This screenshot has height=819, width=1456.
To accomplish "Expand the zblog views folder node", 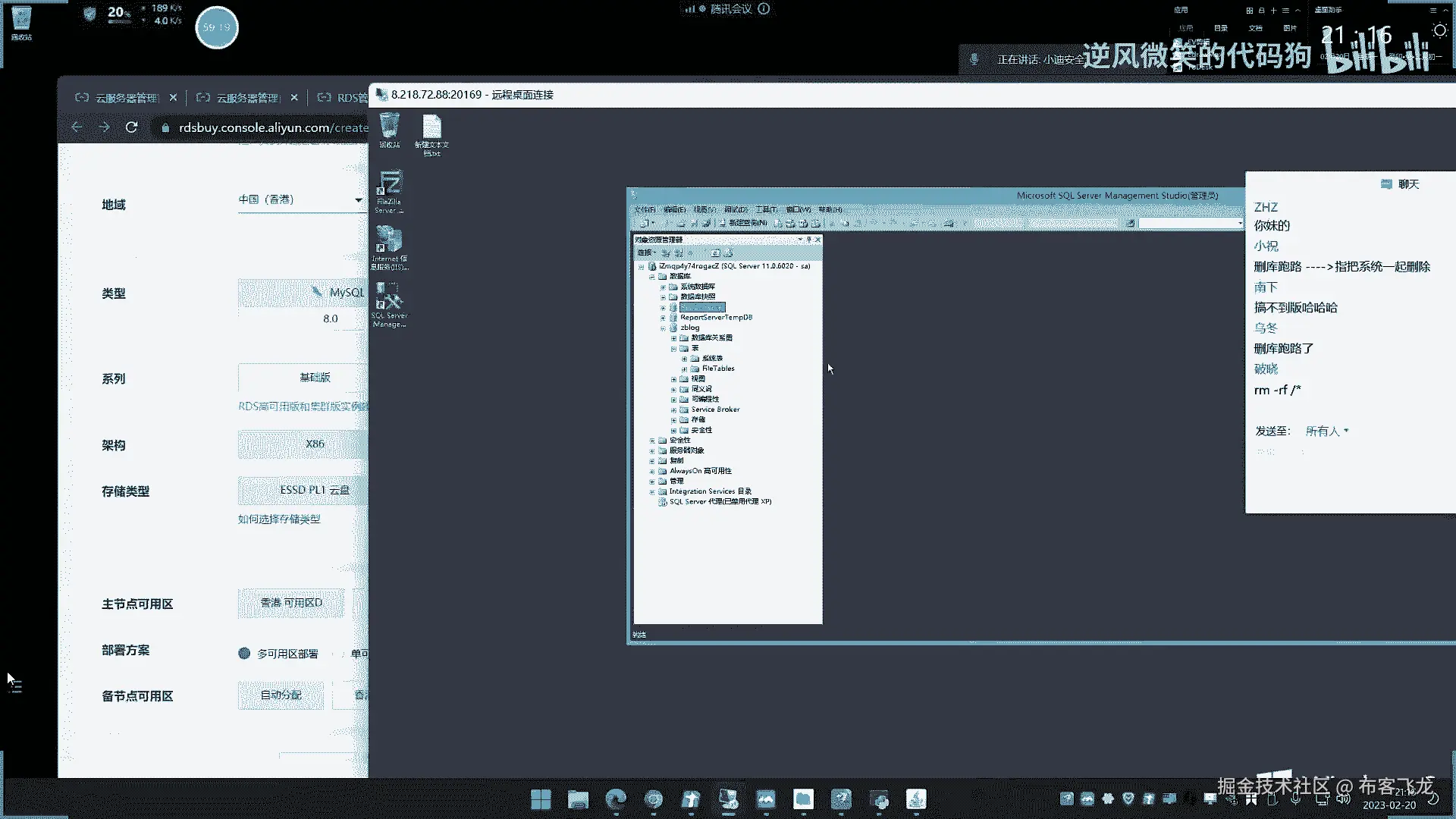I will 673,379.
